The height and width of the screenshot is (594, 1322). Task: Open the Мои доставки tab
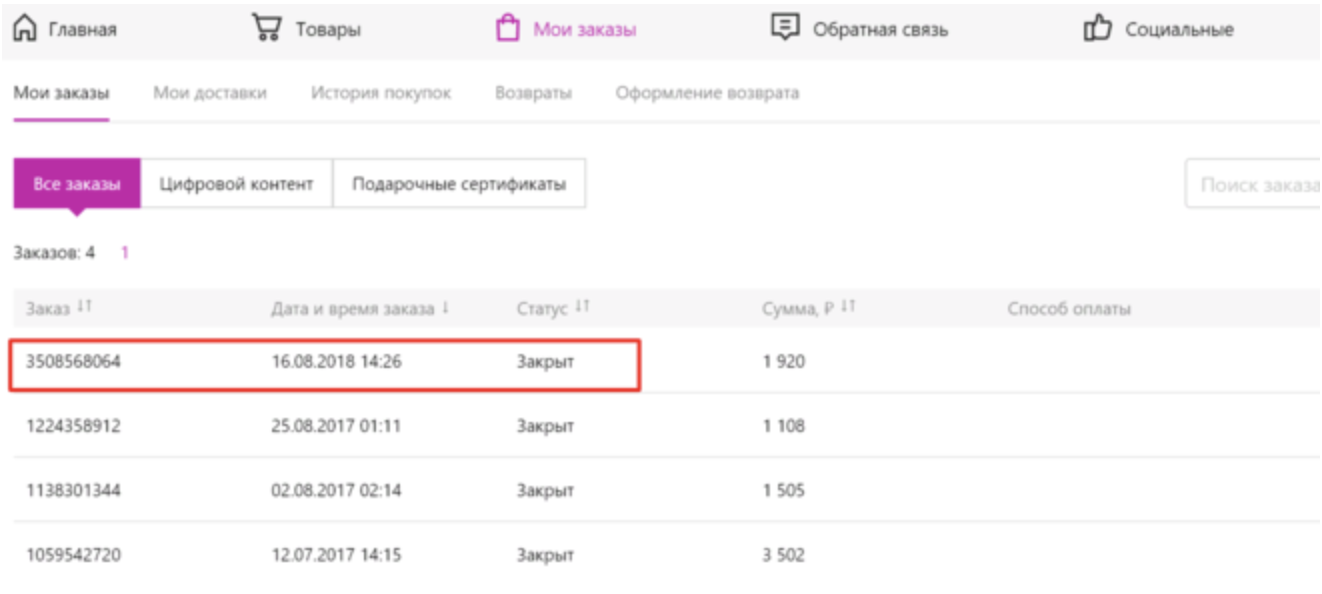(x=210, y=93)
